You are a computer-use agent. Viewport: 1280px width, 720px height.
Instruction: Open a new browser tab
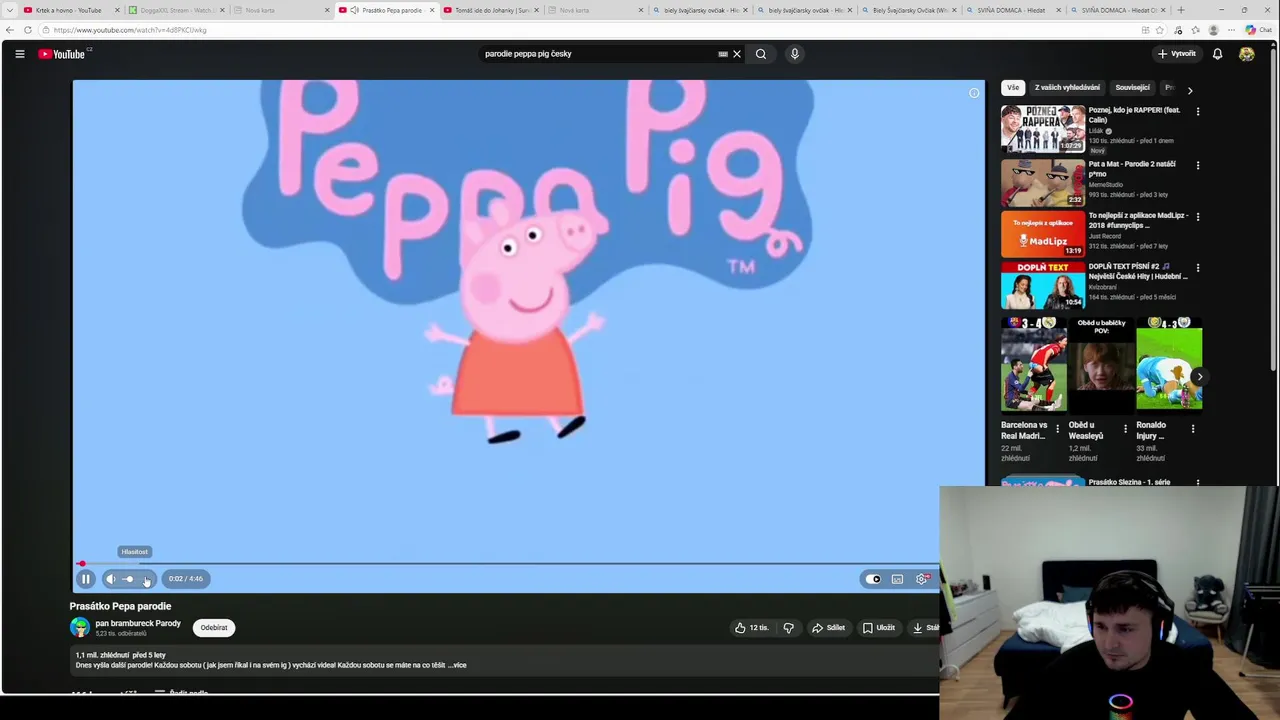click(1180, 10)
